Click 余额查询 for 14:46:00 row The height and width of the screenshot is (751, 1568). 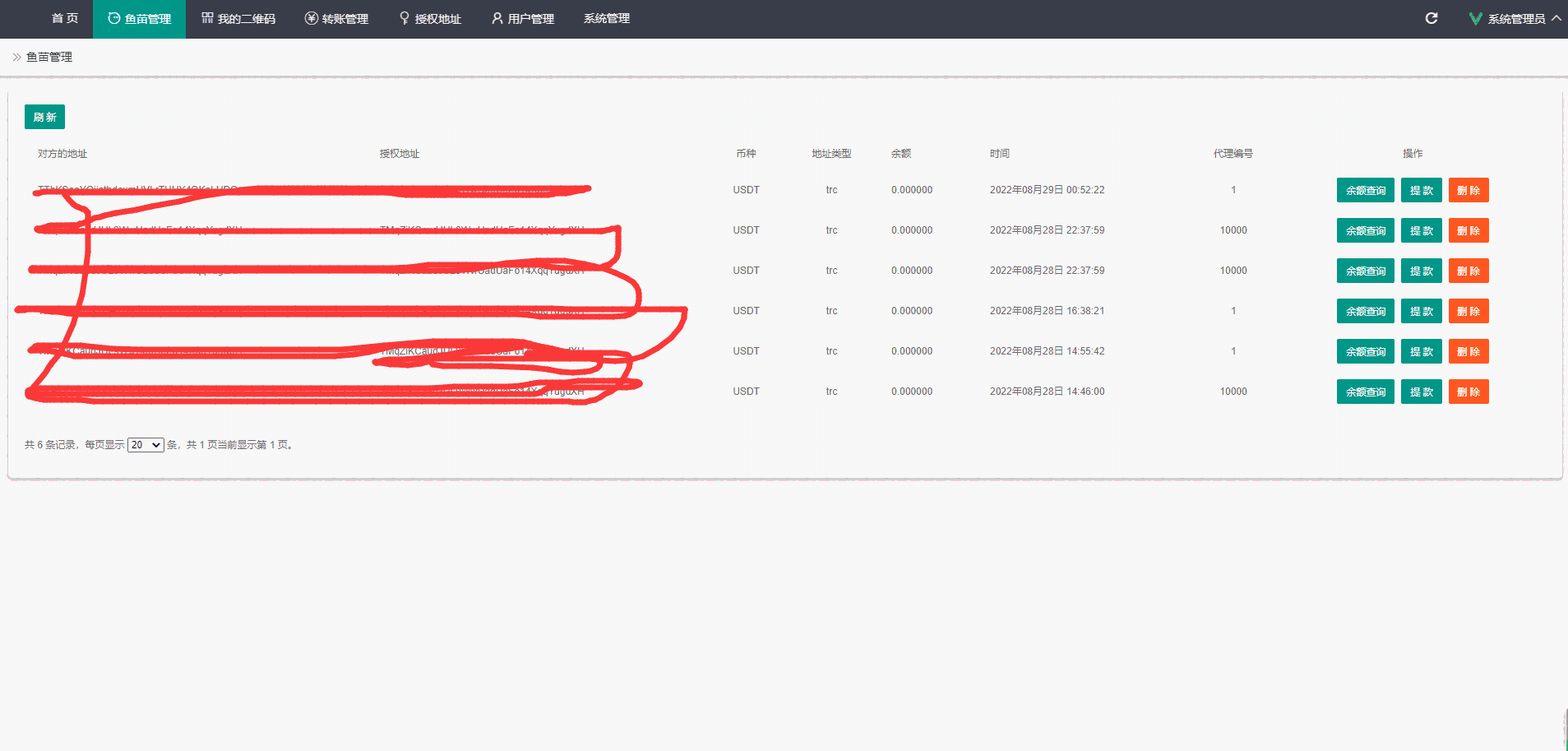pos(1366,392)
